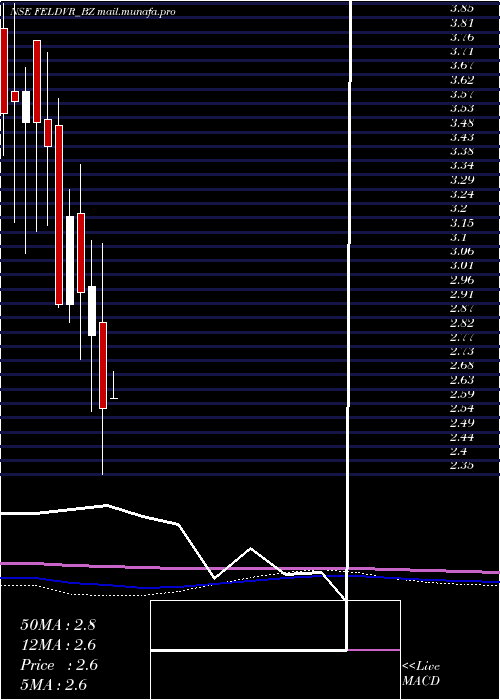Click the 2.73 price axis label
The width and height of the screenshot is (500, 700).
point(462,351)
